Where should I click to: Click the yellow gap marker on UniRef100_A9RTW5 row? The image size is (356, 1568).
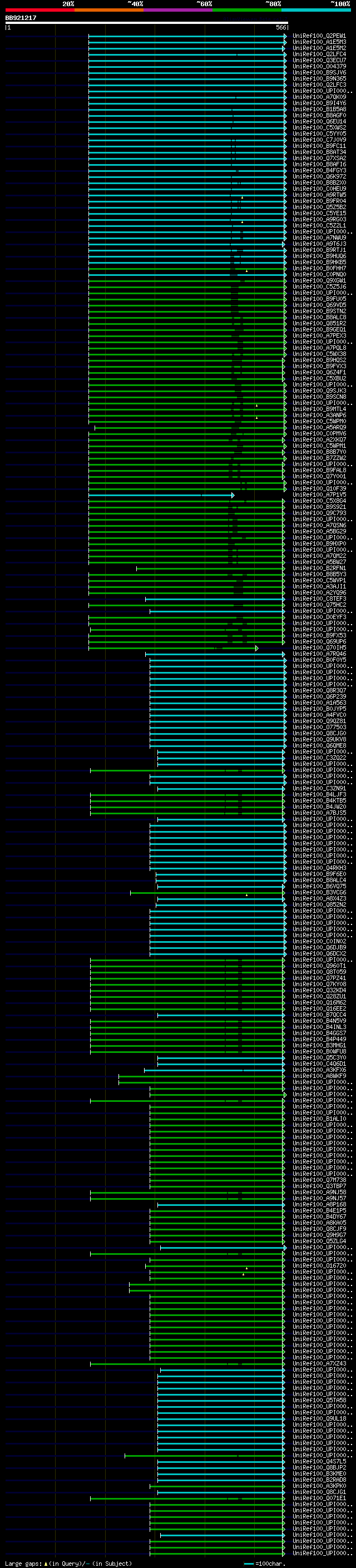(x=242, y=197)
